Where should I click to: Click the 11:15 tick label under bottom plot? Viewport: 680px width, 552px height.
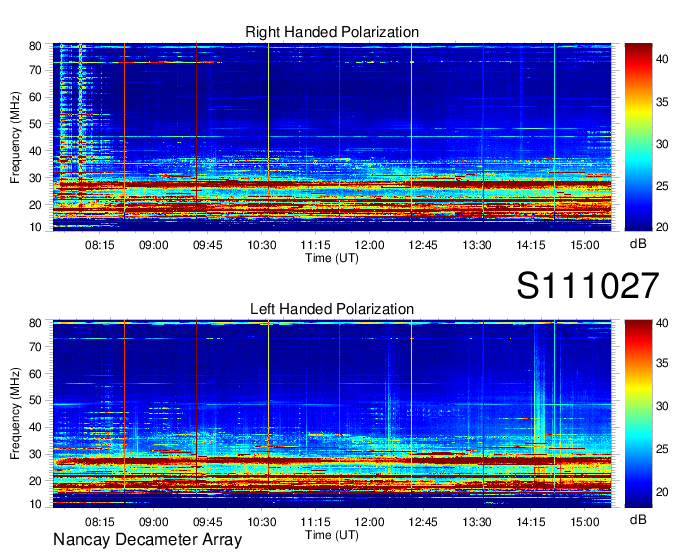pyautogui.click(x=315, y=522)
